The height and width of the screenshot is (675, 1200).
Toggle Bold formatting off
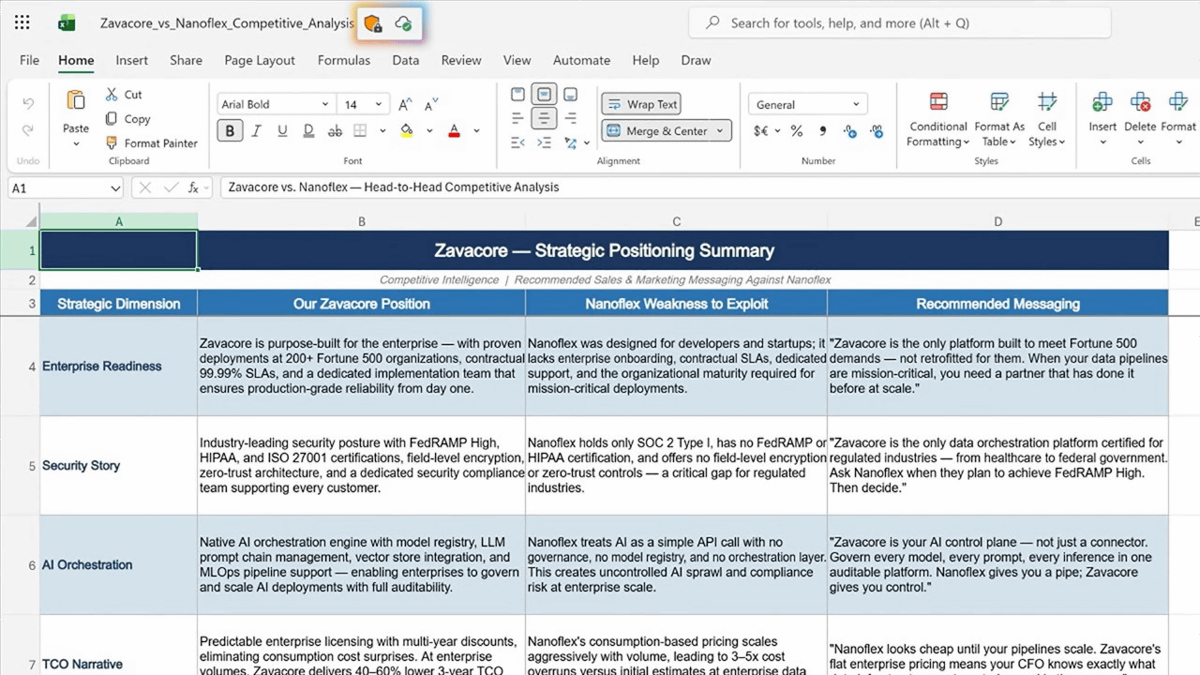[230, 131]
